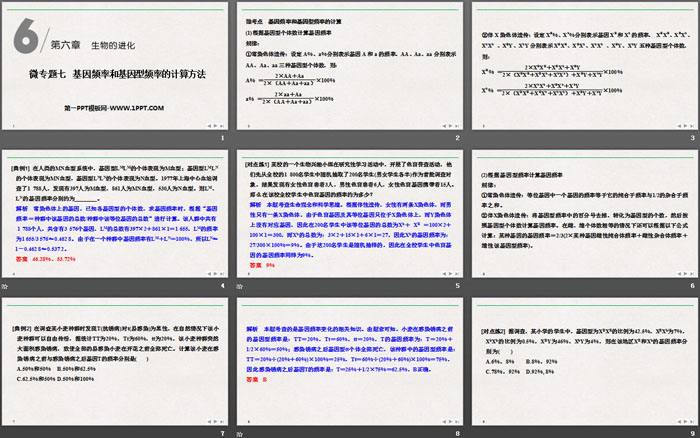Click the slide number label 7 below the seventh slide
This screenshot has width=700, height=438.
[x=222, y=433]
